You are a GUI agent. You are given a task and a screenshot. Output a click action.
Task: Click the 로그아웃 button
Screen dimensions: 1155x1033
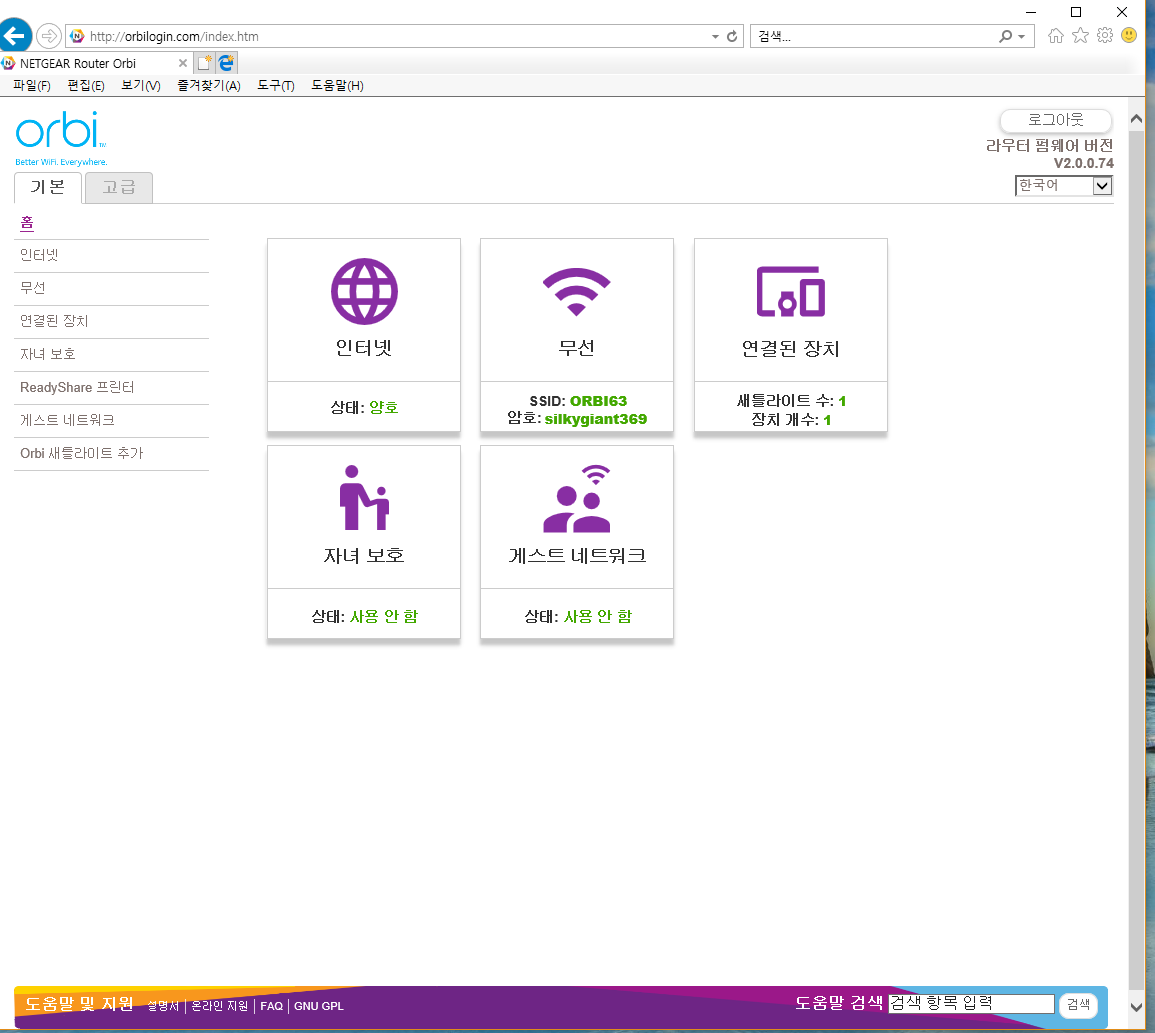tap(1056, 120)
